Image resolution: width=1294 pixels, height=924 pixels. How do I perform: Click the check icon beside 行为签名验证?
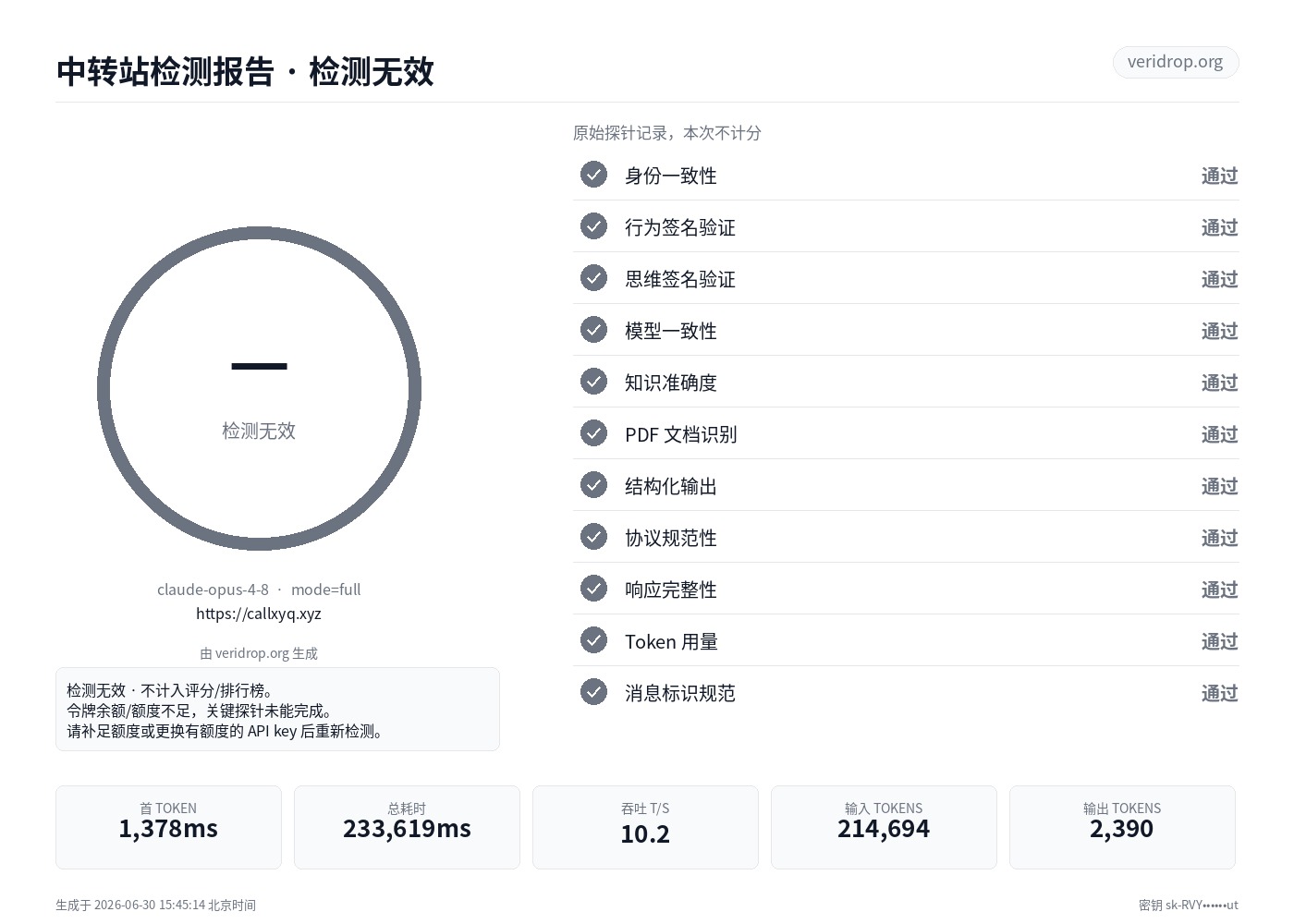tap(593, 226)
